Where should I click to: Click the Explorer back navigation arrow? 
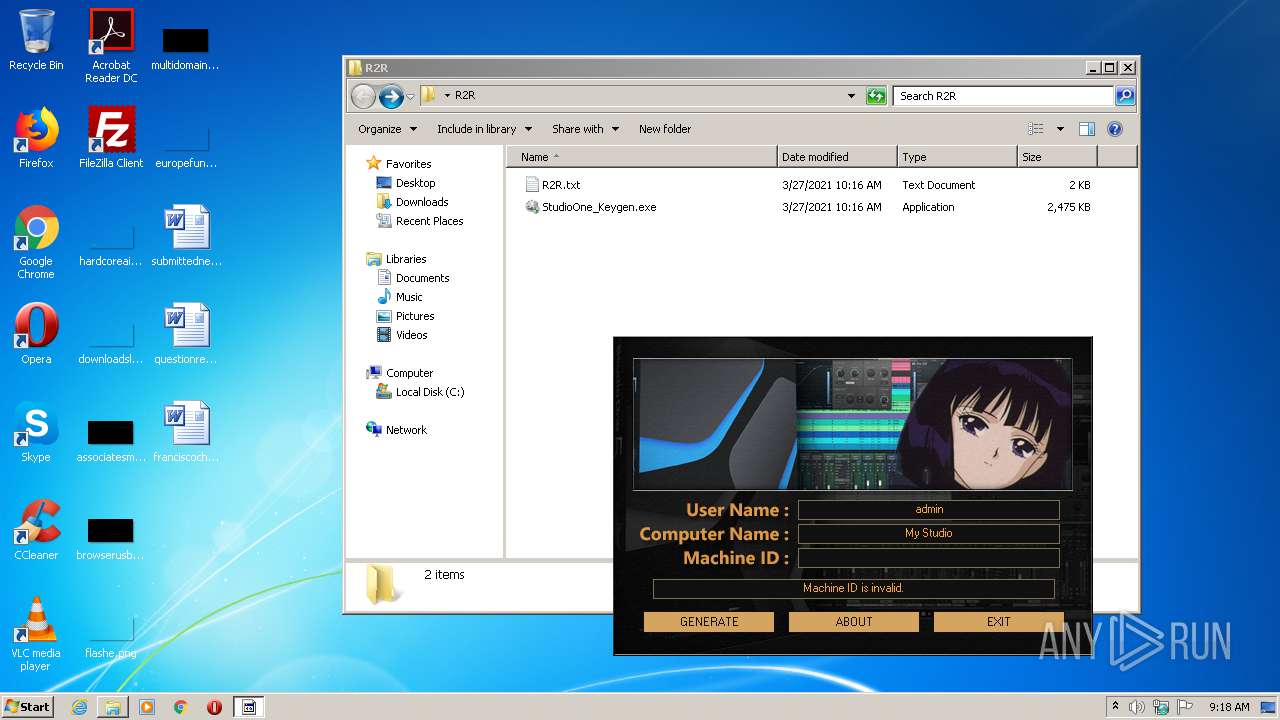tap(364, 96)
